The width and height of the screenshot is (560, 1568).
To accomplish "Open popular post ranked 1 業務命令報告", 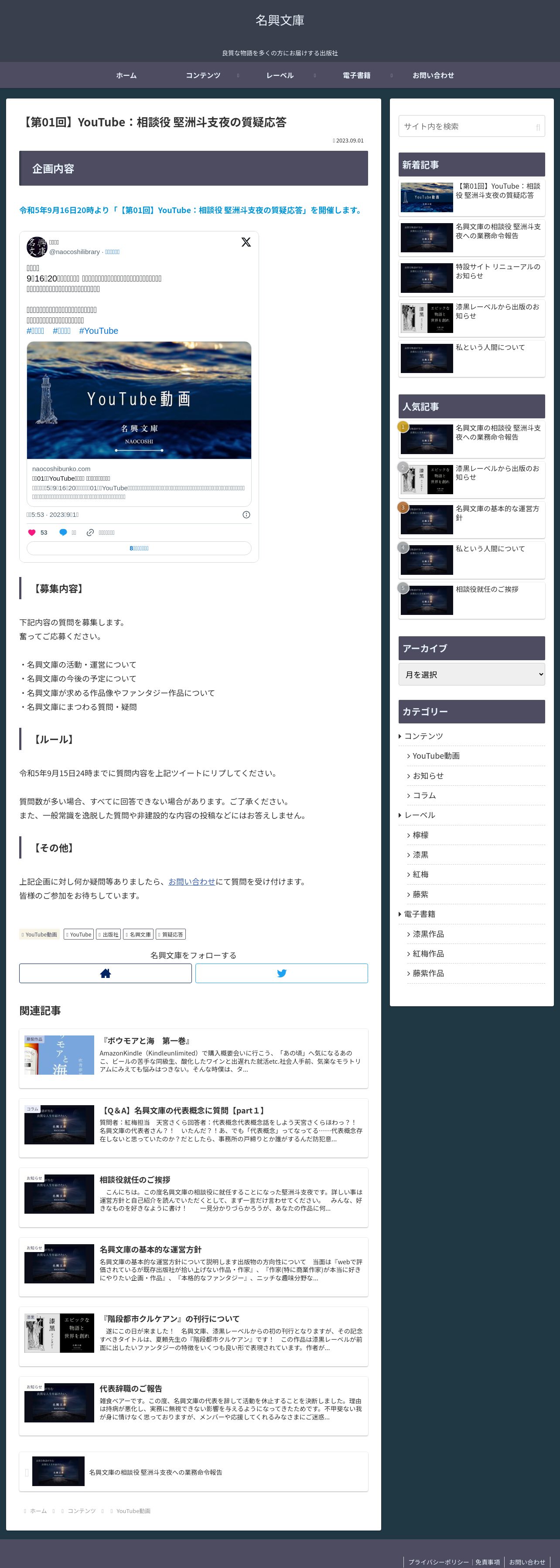I will click(x=471, y=438).
